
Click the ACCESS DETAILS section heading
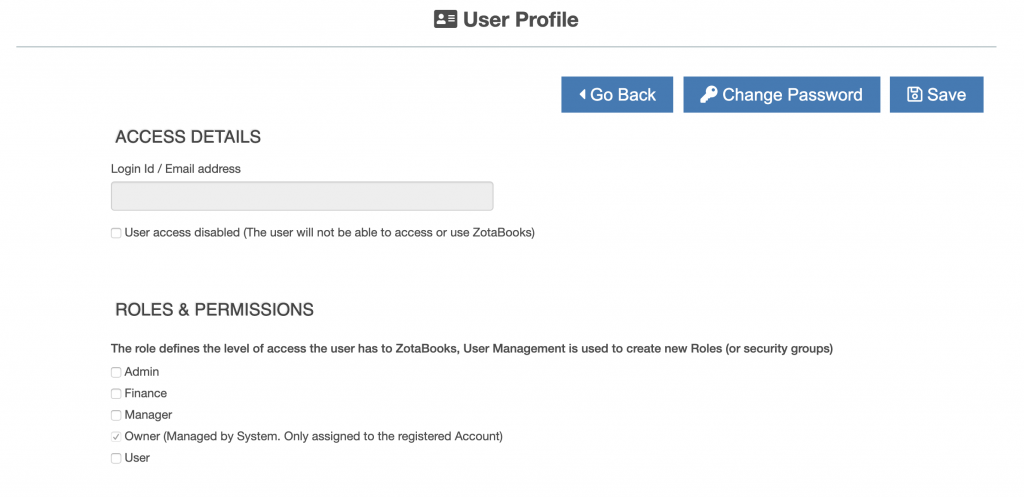188,136
